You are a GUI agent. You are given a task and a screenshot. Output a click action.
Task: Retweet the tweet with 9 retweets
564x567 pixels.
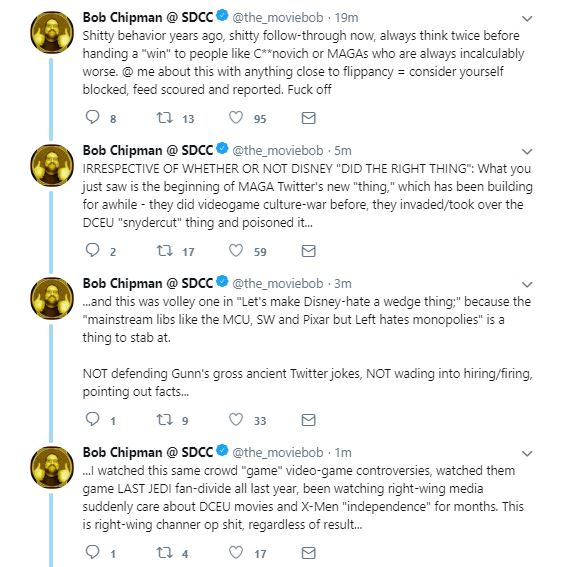point(164,419)
